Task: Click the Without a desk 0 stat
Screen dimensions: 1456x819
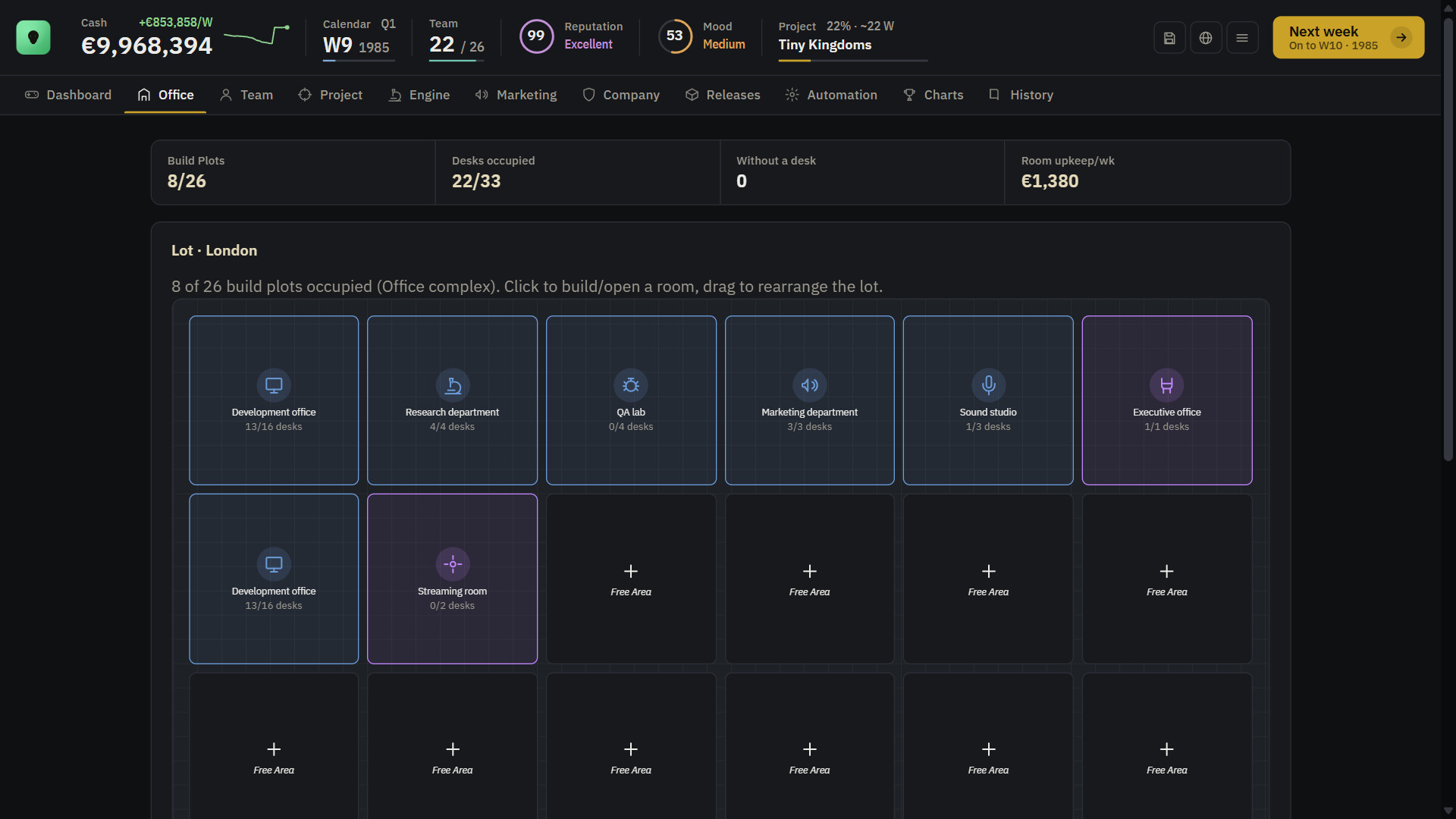Action: click(862, 172)
